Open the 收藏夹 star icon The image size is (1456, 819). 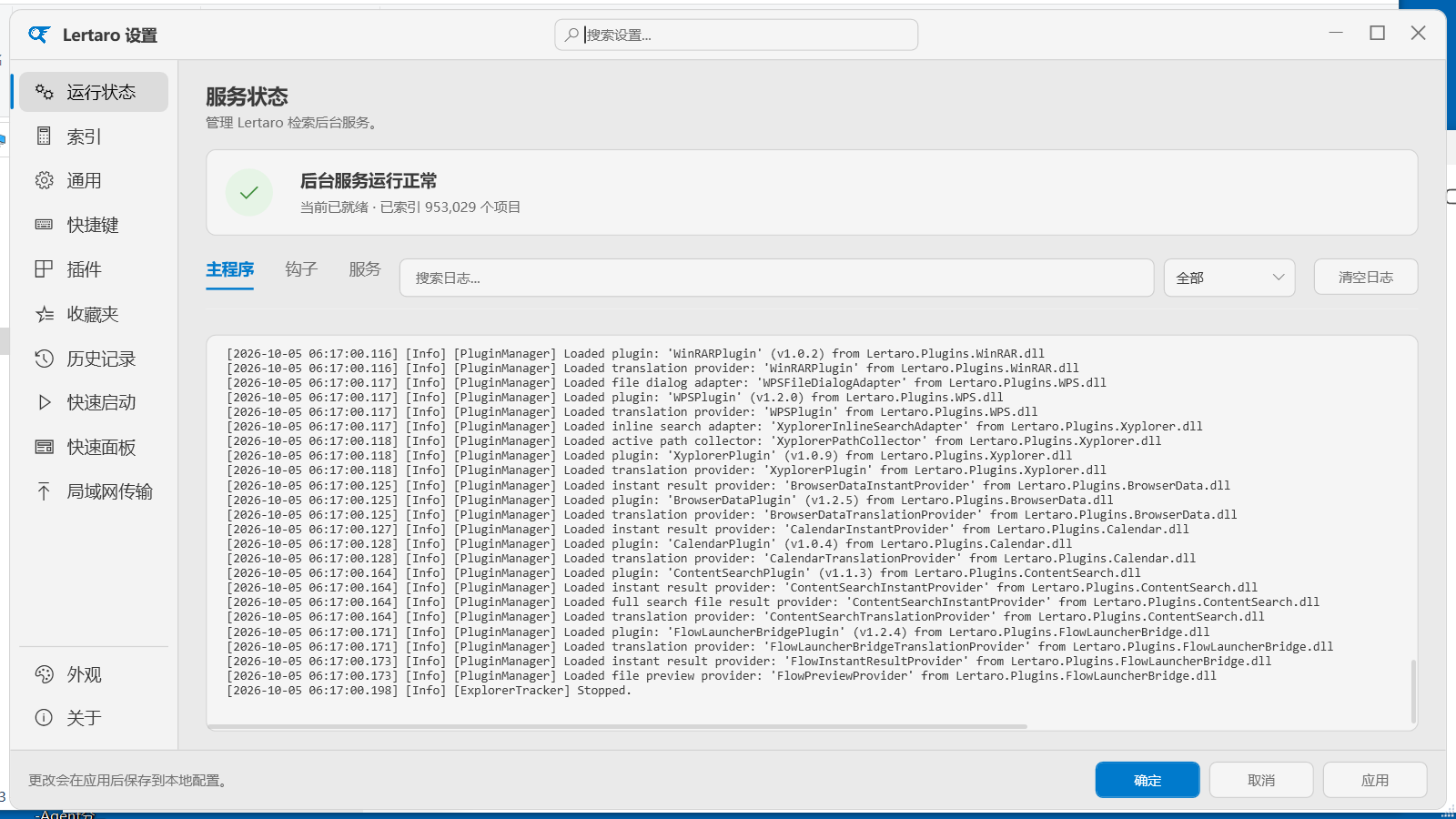point(44,314)
